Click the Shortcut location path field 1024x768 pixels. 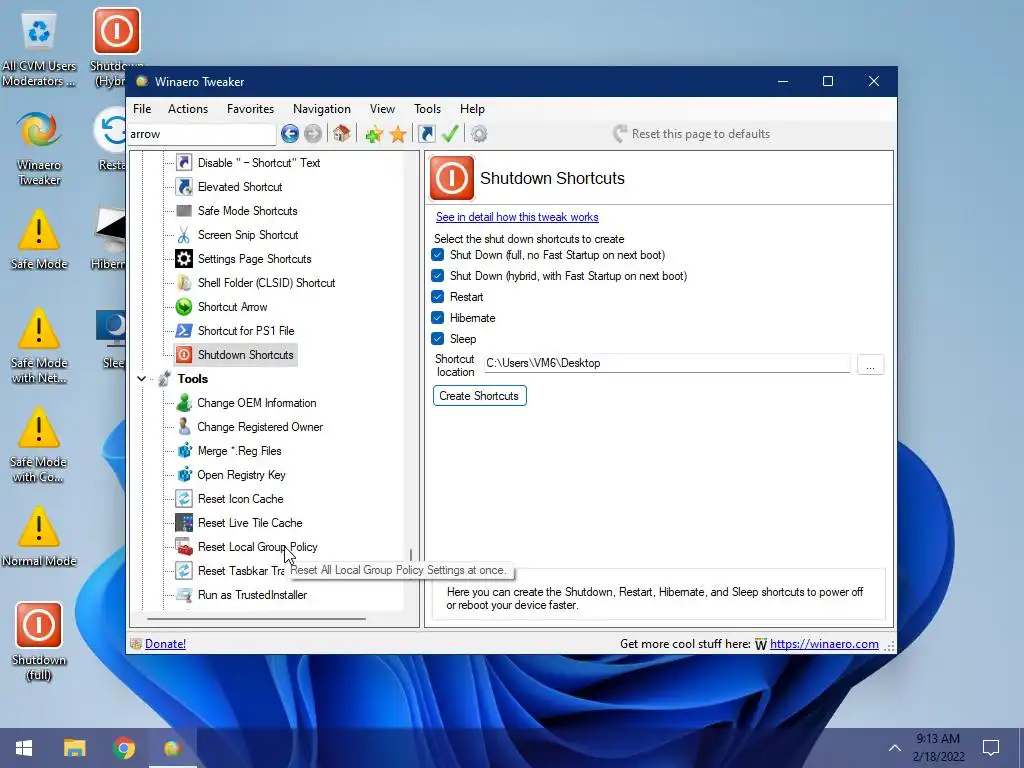(667, 363)
